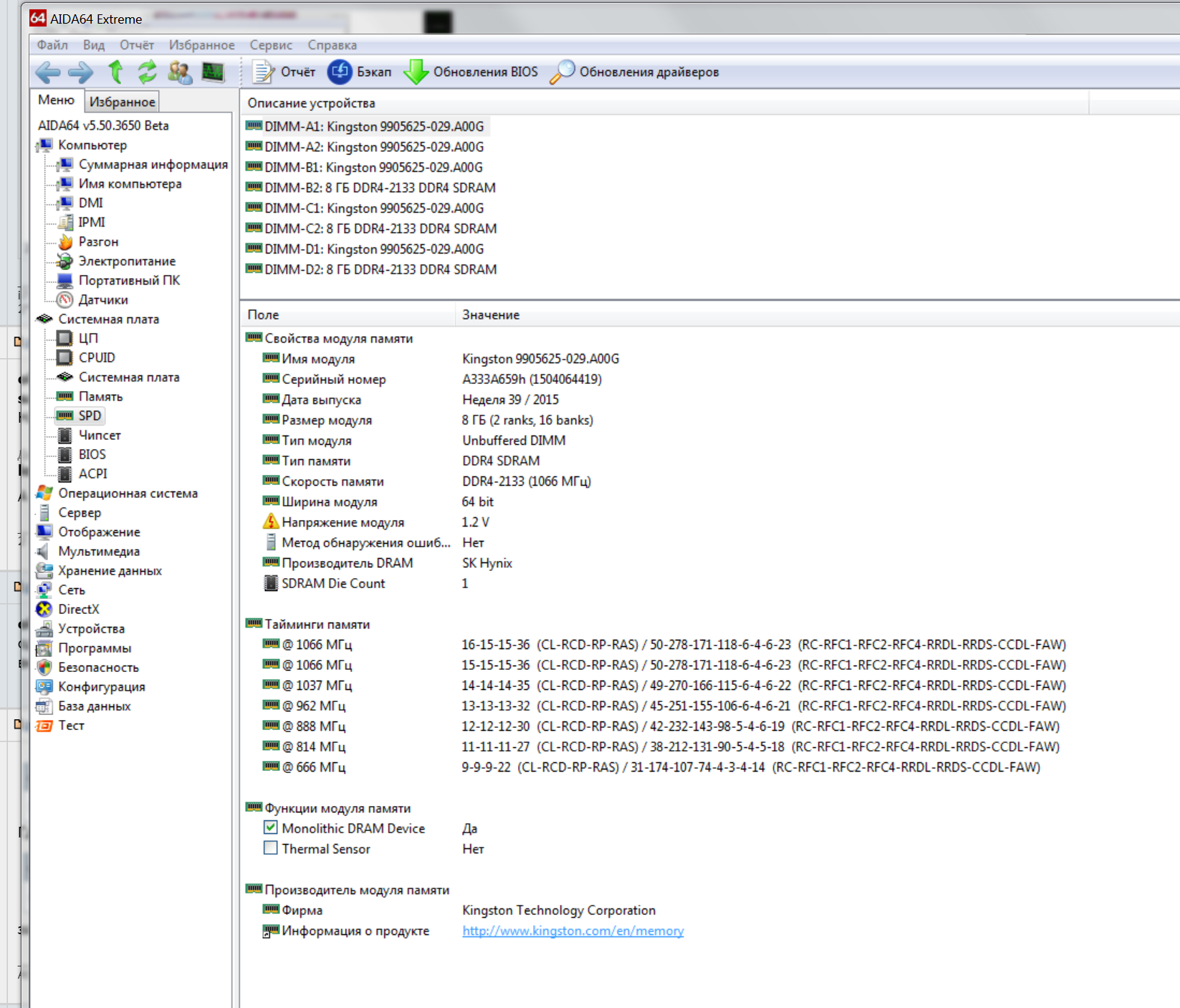Image resolution: width=1180 pixels, height=1008 pixels.
Task: Select the Компьютер tree node
Action: coord(92,145)
